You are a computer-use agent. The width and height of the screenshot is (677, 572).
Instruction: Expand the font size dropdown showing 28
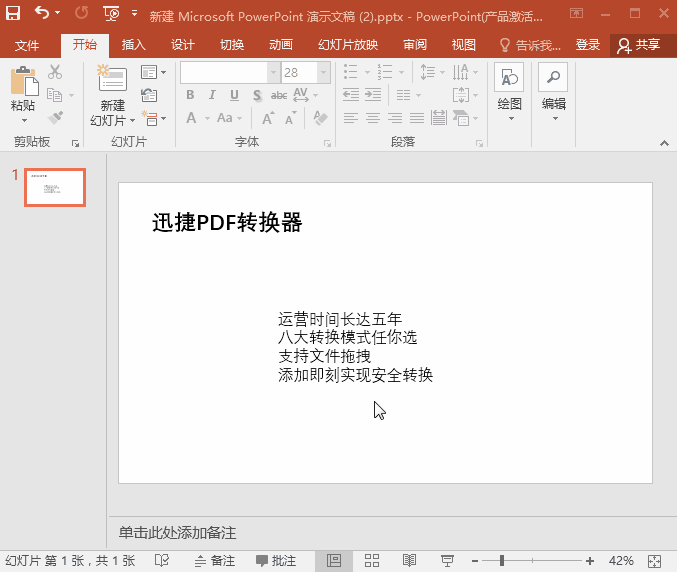coord(323,73)
